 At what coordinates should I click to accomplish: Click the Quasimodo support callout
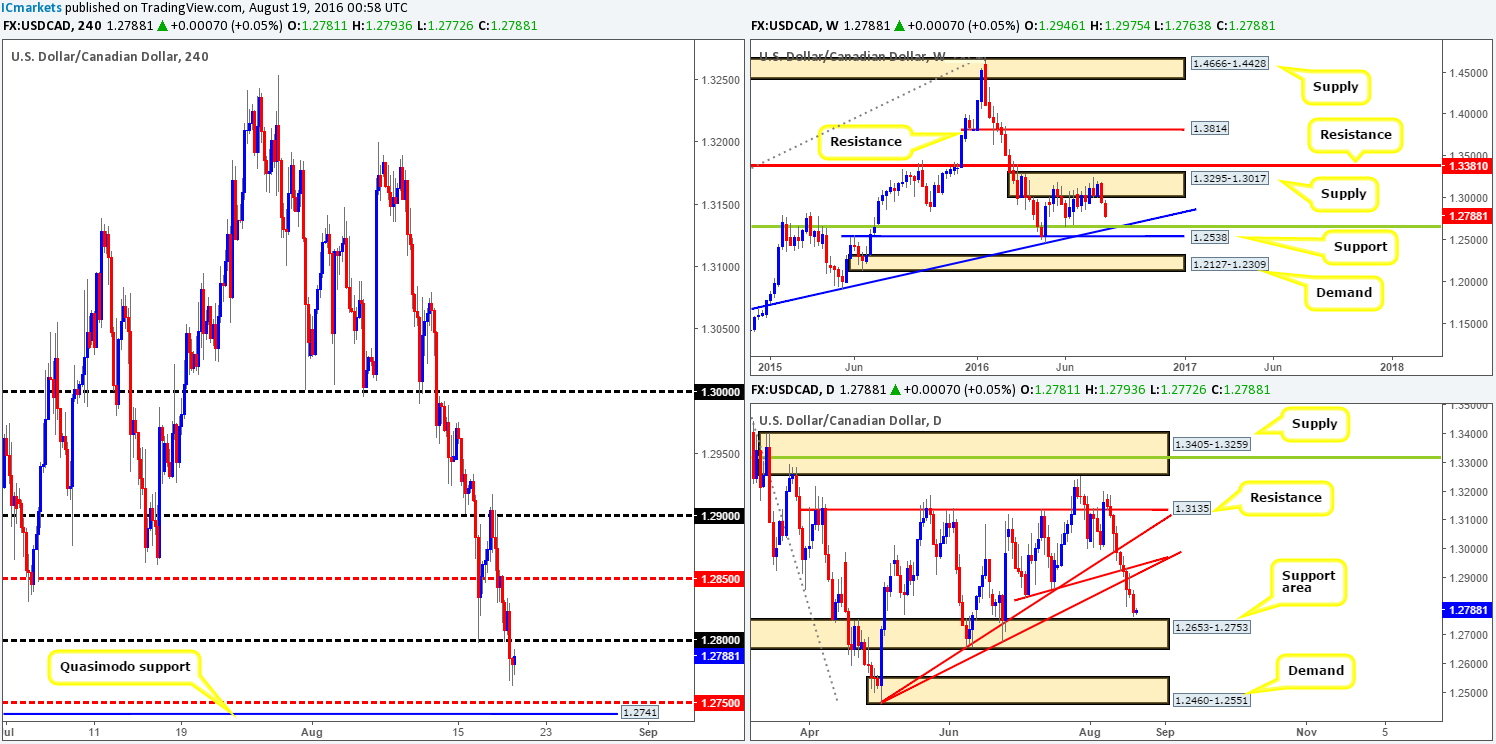(123, 666)
